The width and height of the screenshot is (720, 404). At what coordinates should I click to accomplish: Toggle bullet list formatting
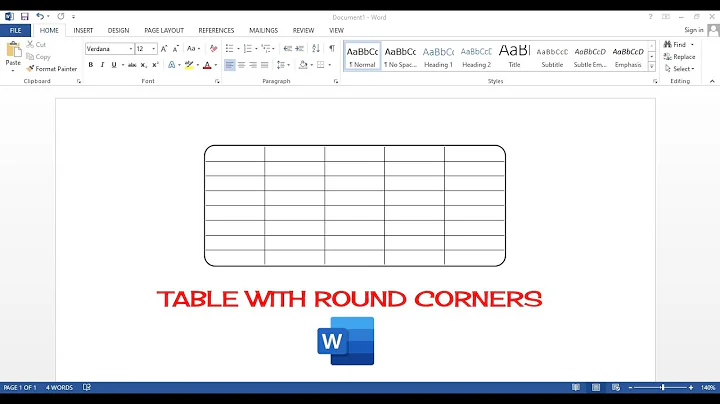coord(230,48)
